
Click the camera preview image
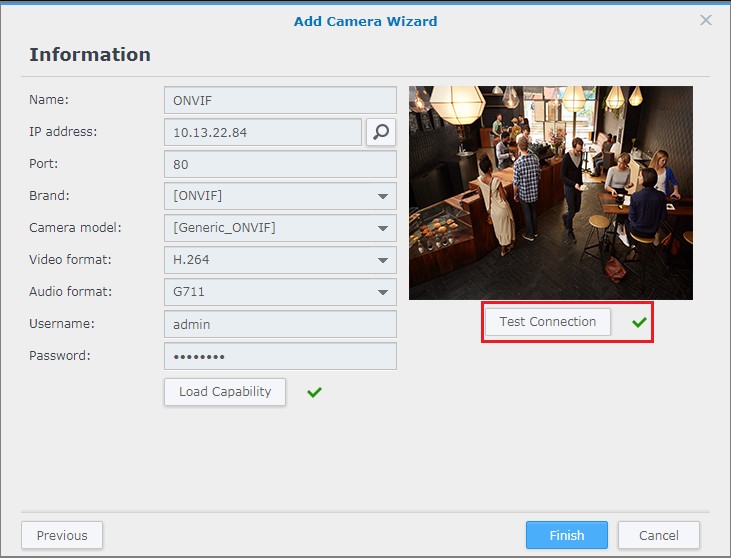[x=550, y=192]
